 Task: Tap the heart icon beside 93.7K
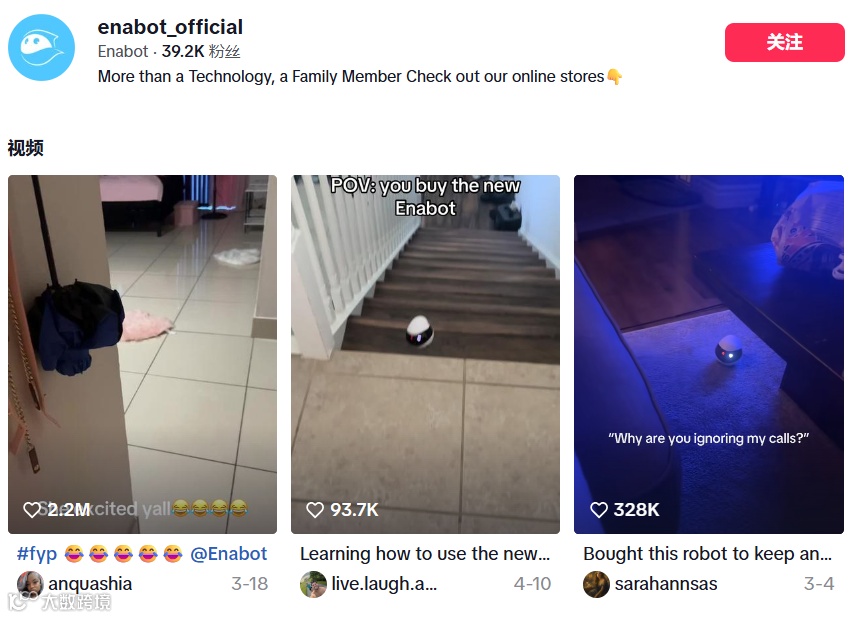[x=315, y=509]
